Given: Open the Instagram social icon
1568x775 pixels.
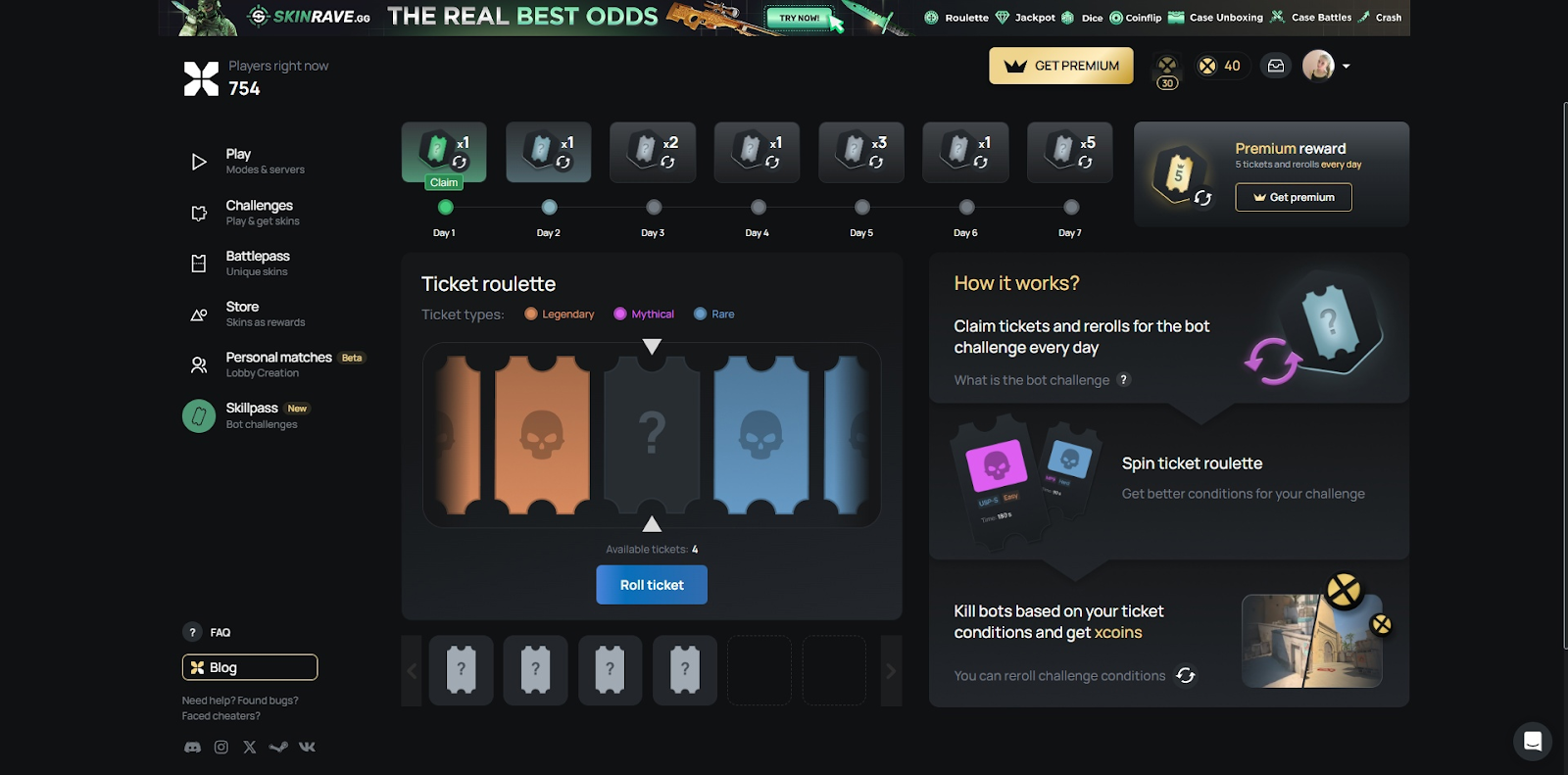Looking at the screenshot, I should point(221,747).
